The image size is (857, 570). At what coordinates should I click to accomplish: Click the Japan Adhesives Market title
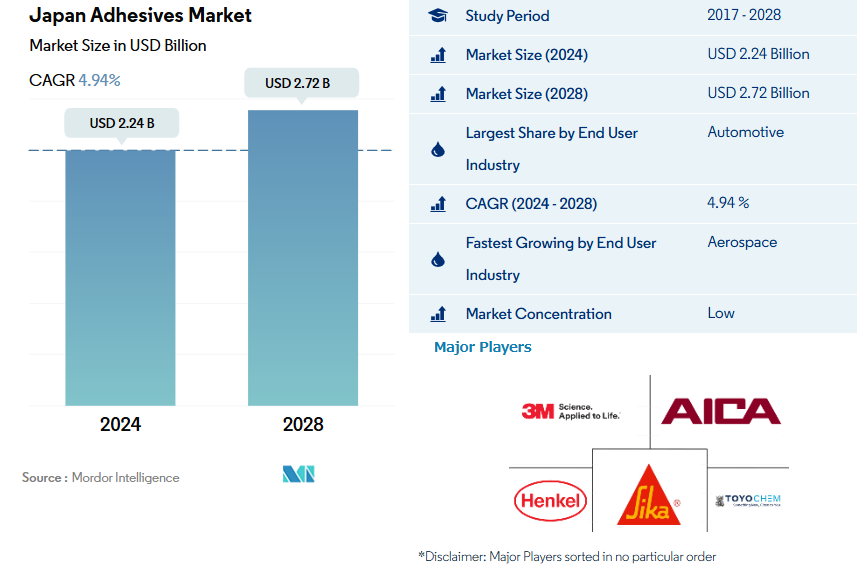(140, 16)
